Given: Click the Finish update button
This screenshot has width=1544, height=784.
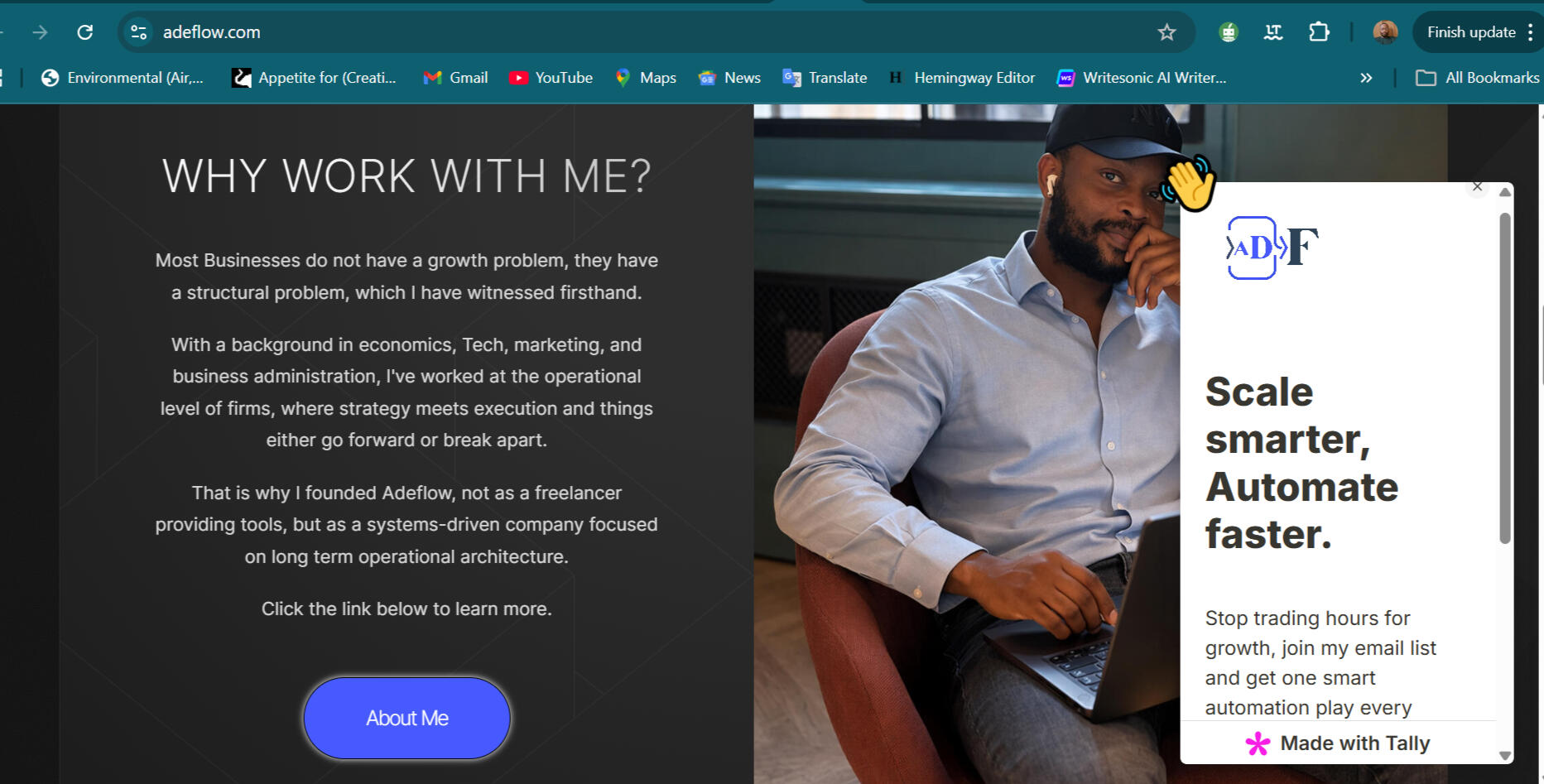Looking at the screenshot, I should tap(1470, 32).
